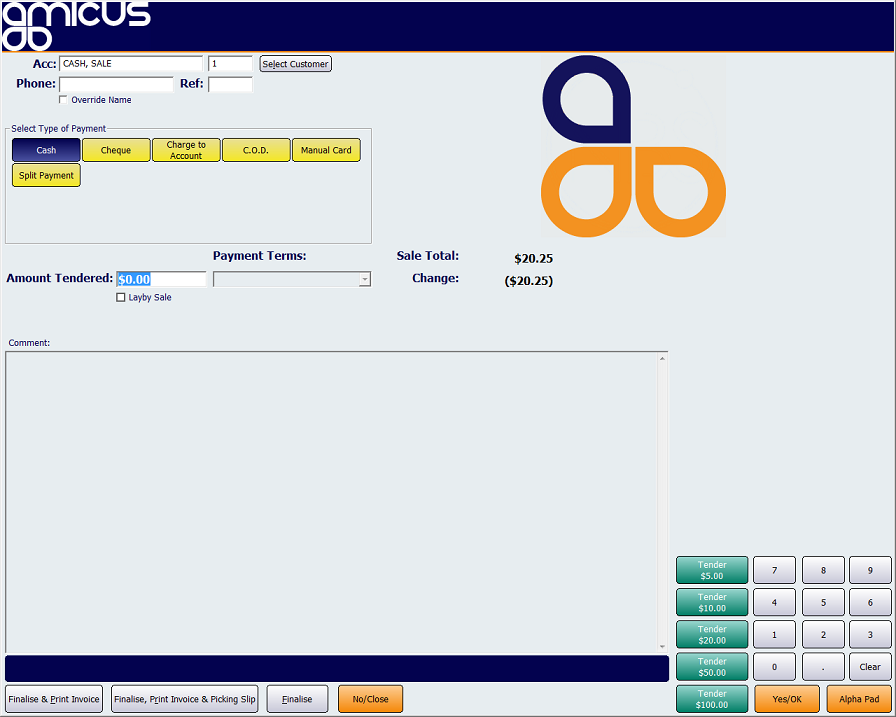Image resolution: width=896 pixels, height=717 pixels.
Task: Click the Ref input field
Action: click(230, 85)
